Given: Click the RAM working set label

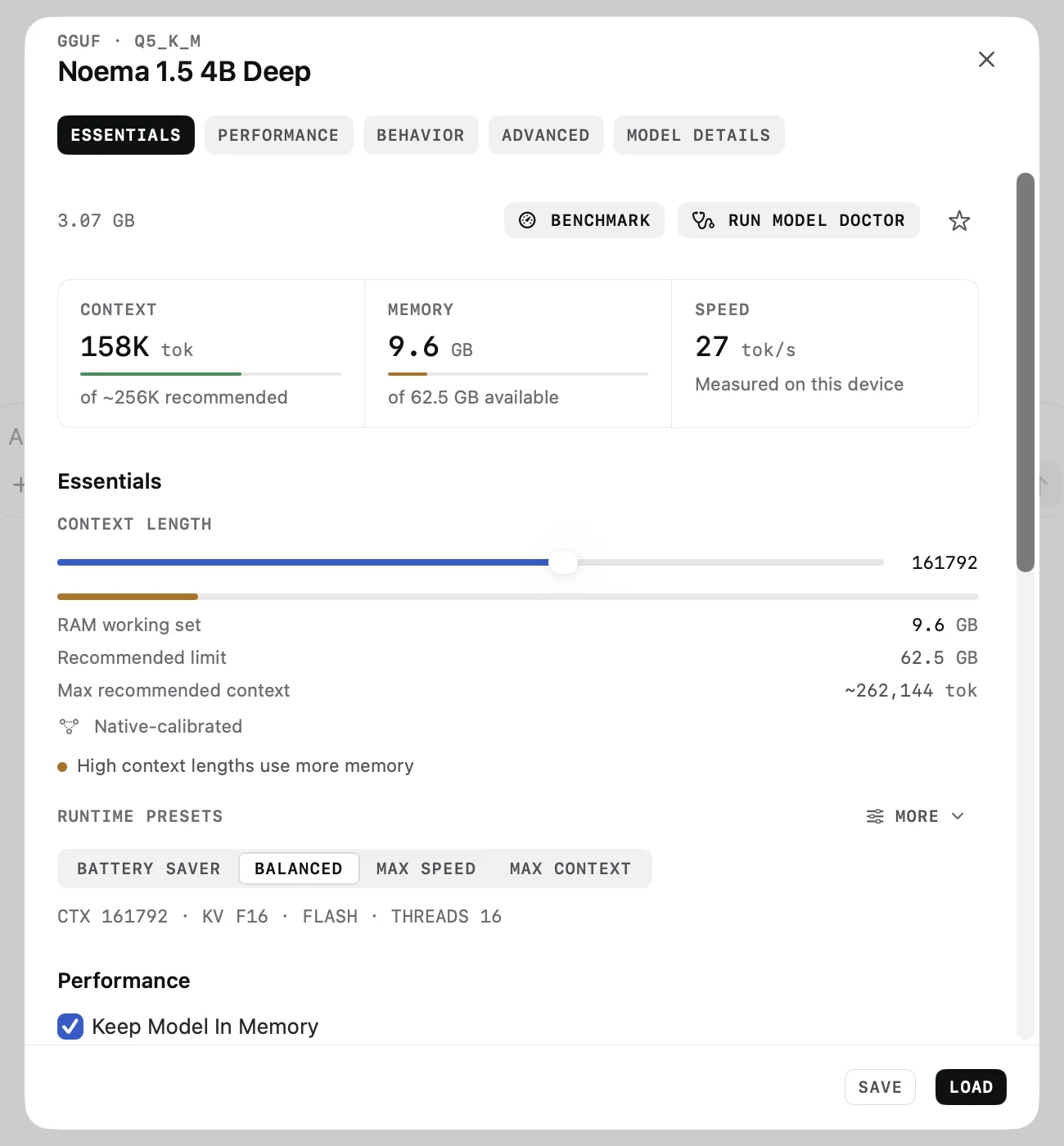Looking at the screenshot, I should [129, 625].
